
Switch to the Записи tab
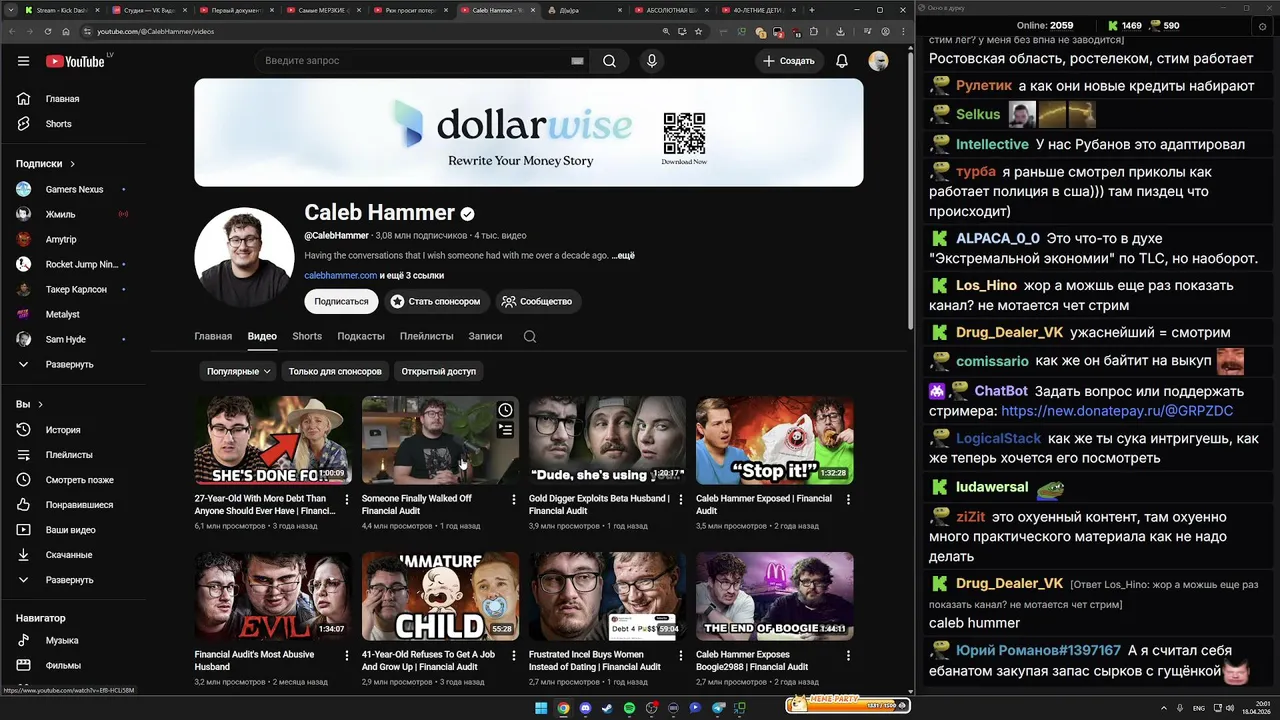[x=485, y=336]
